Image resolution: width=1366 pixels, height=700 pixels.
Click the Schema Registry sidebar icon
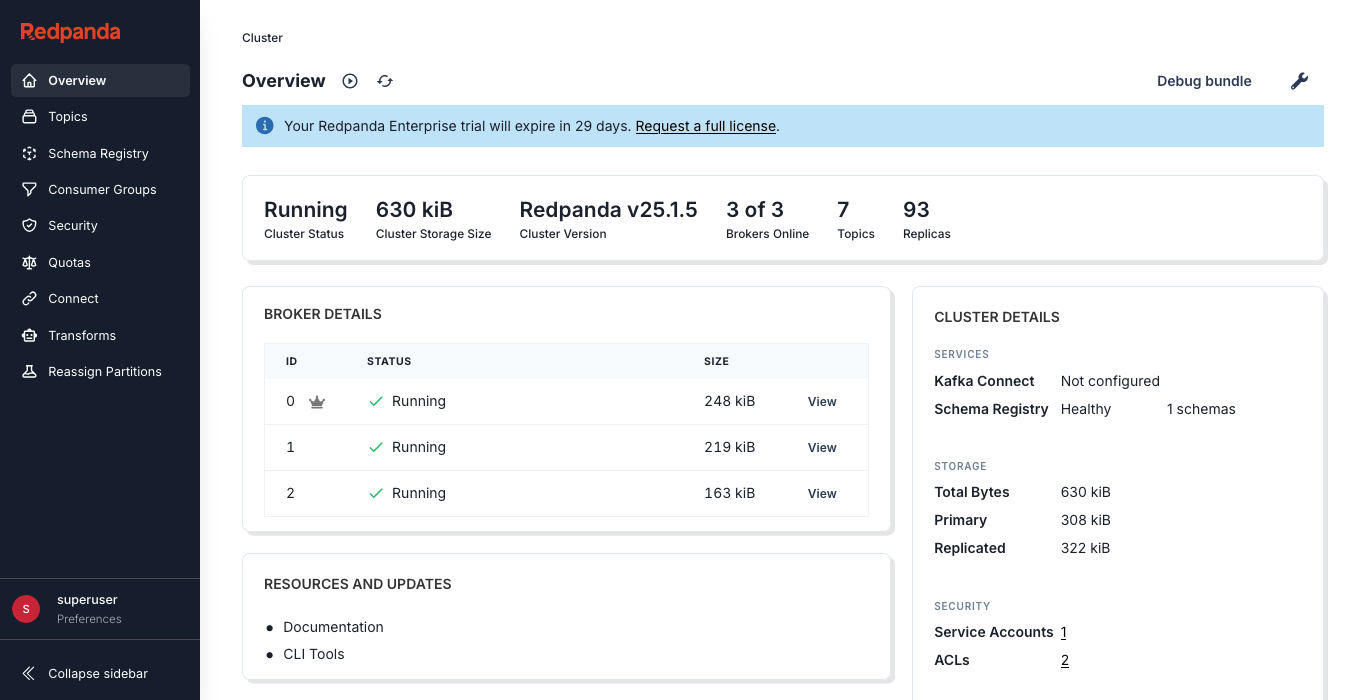click(x=30, y=154)
